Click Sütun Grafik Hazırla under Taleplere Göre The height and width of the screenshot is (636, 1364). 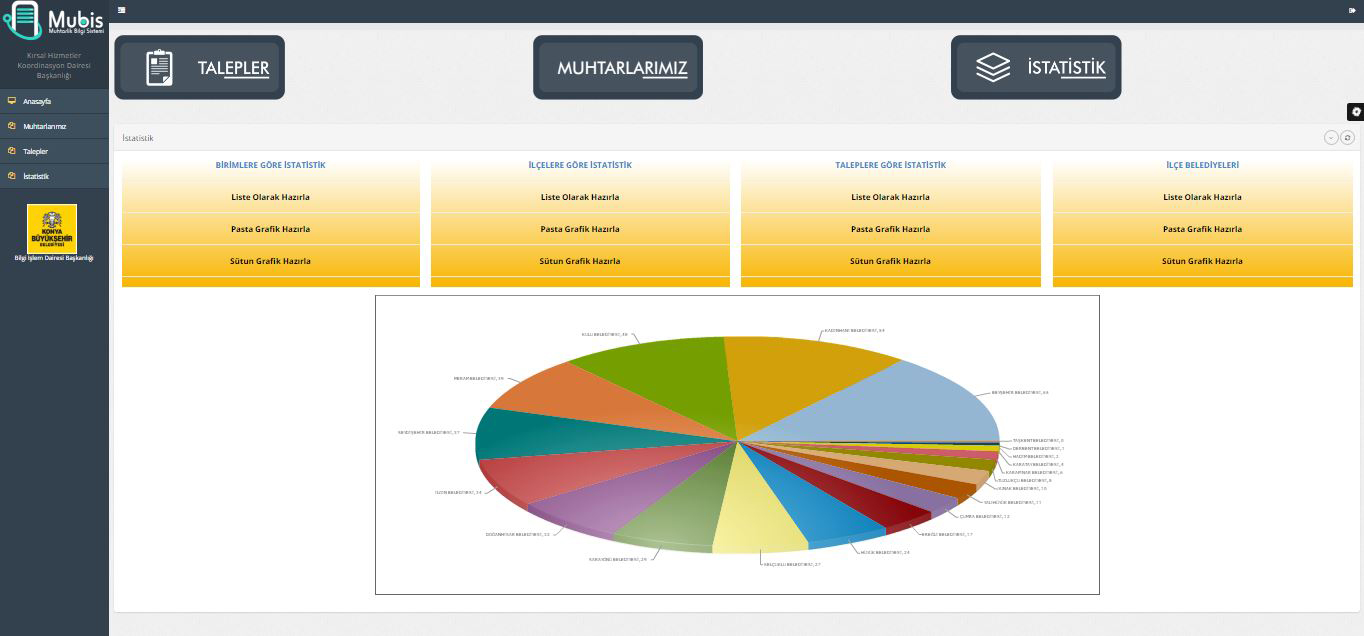(890, 261)
